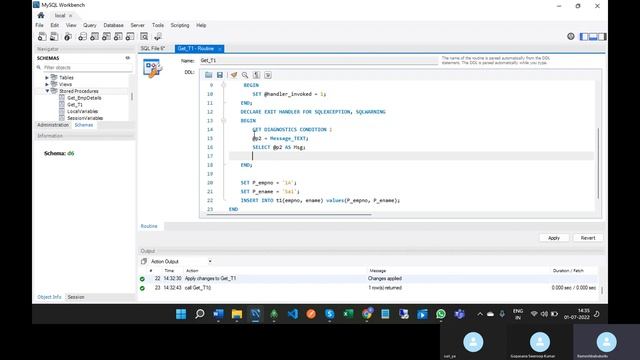Screen dimensions: 640x360
Task: Click the DDL editor vertical scrollbar
Action: 599,163
